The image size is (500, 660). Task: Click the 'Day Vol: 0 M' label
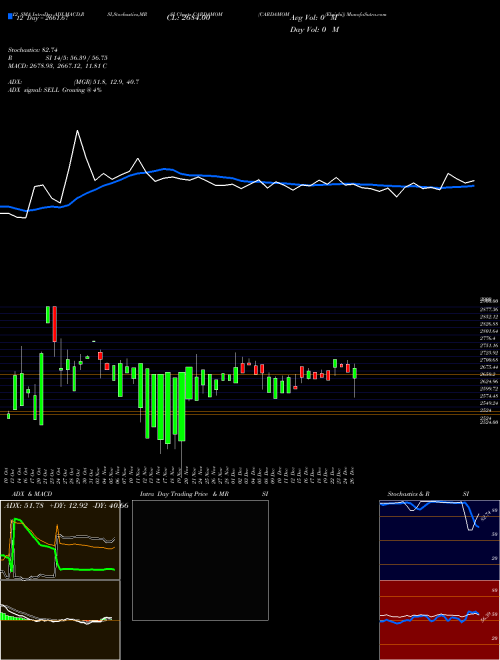314,30
